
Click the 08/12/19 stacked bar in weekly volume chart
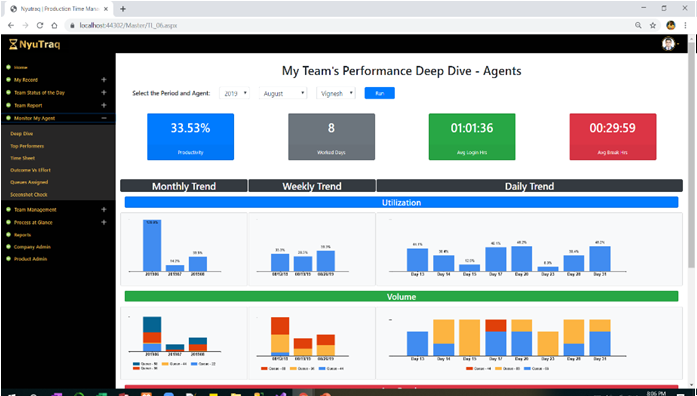[x=280, y=336]
